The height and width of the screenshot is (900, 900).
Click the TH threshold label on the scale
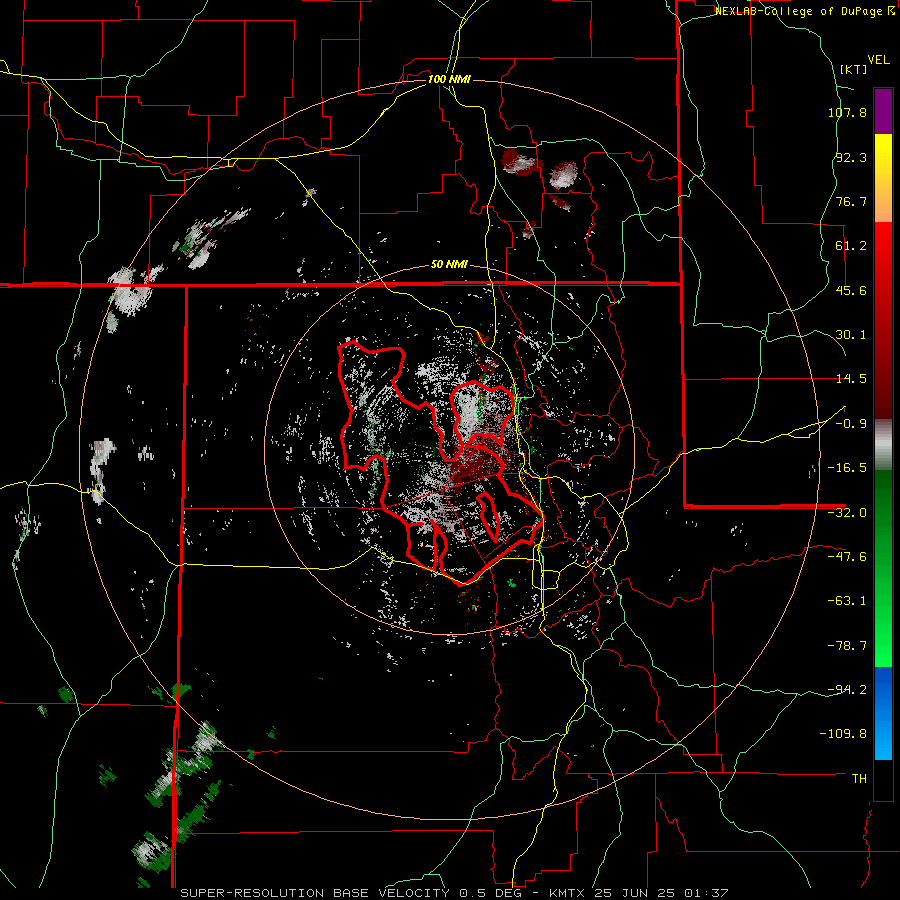(x=859, y=779)
